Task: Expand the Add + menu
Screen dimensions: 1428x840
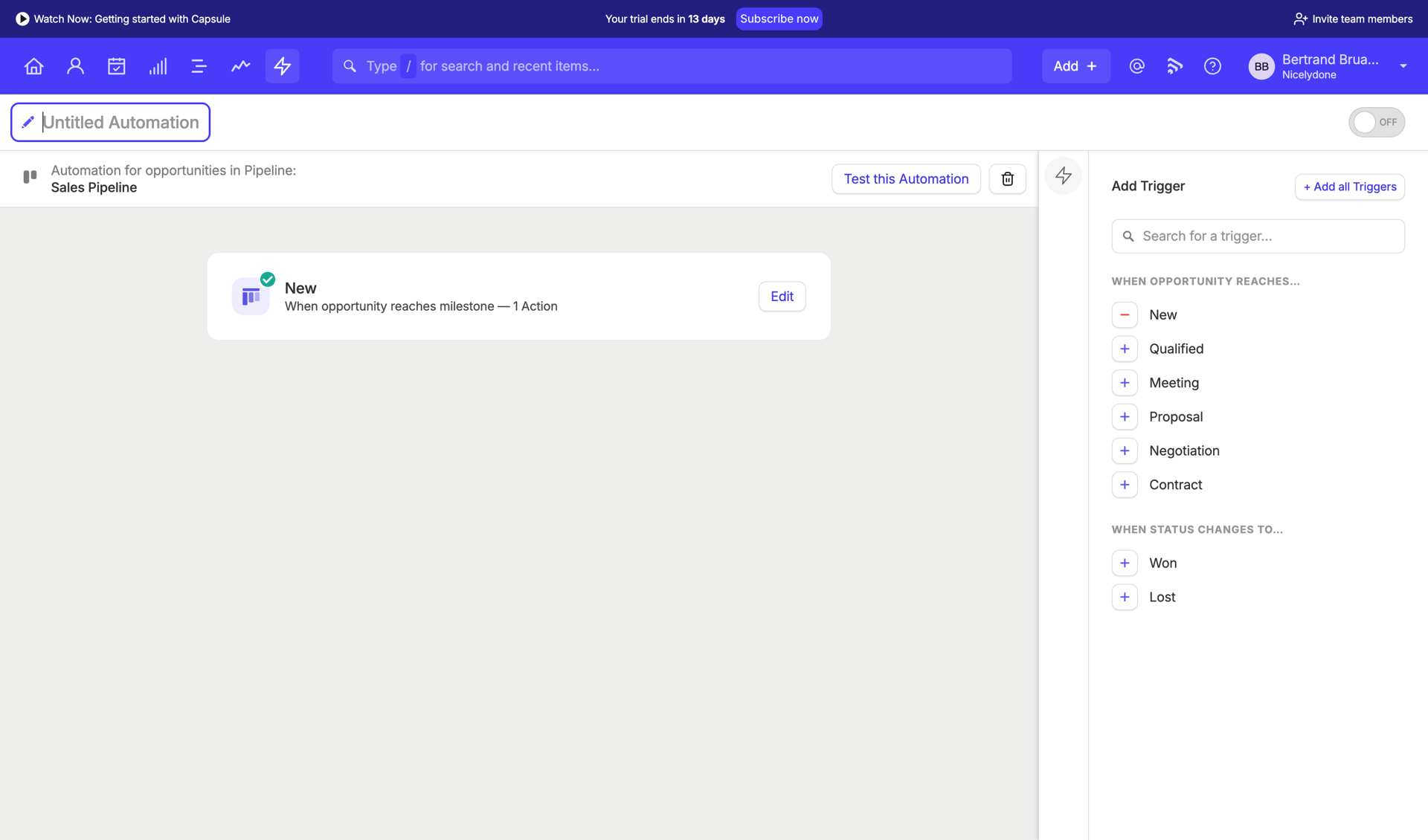Action: (x=1075, y=65)
